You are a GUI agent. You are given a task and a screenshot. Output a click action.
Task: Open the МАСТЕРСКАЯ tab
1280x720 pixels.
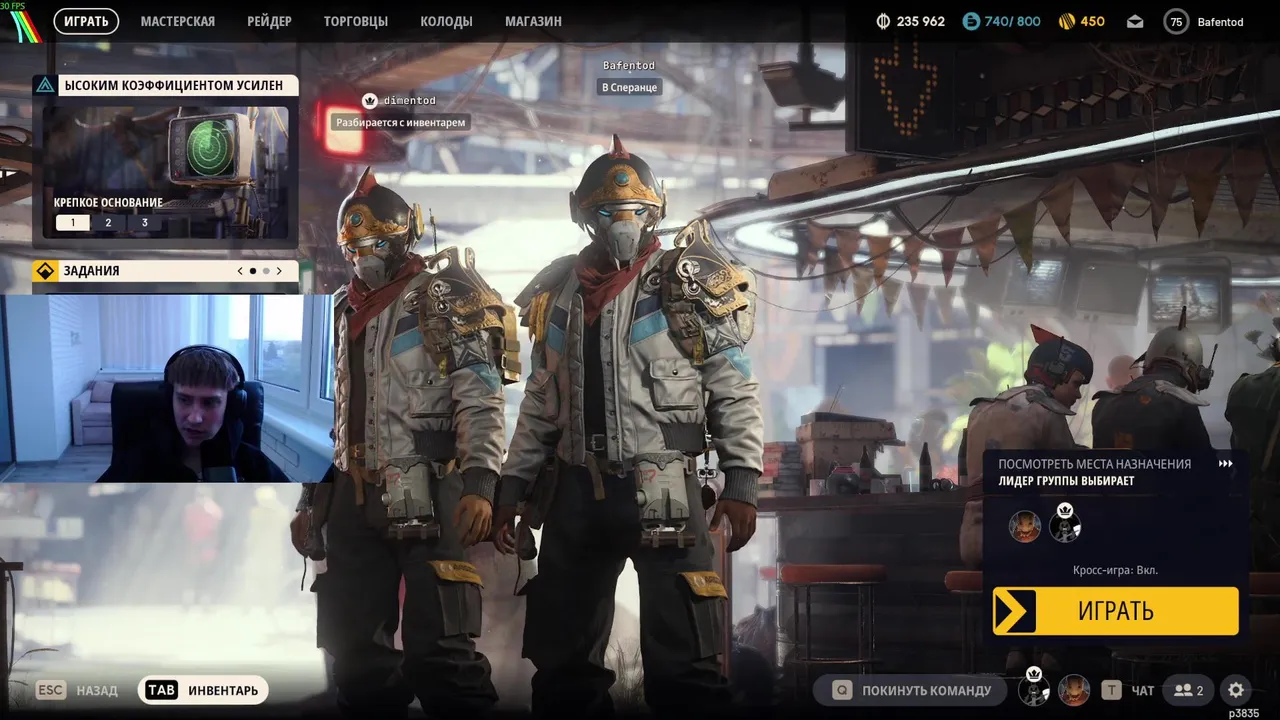[178, 21]
